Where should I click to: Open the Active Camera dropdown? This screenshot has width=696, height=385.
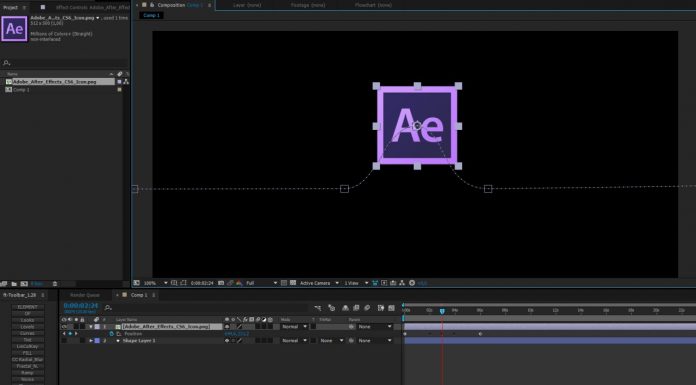320,283
